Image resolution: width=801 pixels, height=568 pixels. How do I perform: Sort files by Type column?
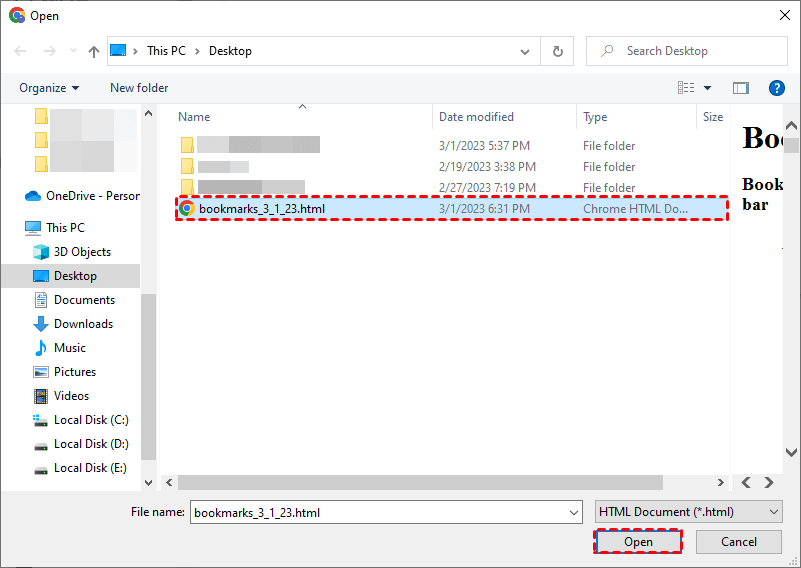click(x=595, y=117)
